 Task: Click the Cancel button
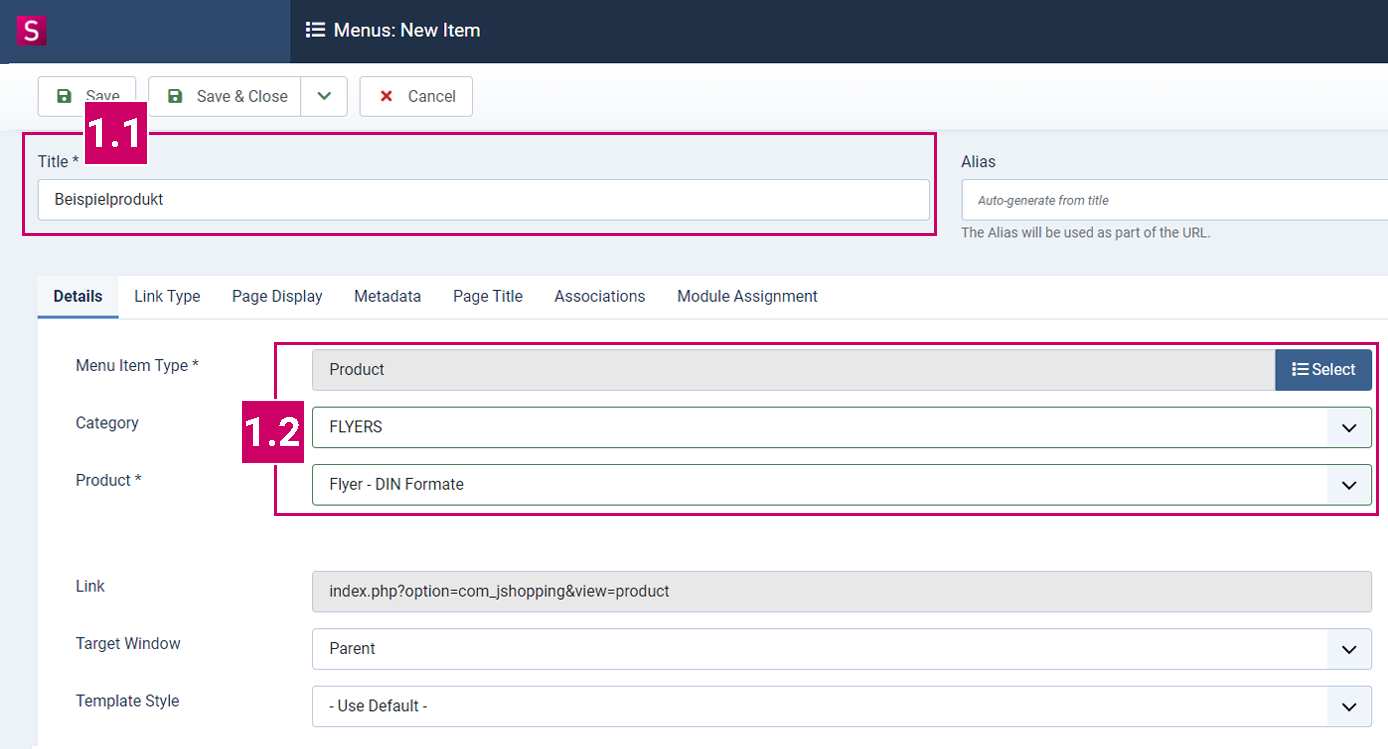[416, 96]
